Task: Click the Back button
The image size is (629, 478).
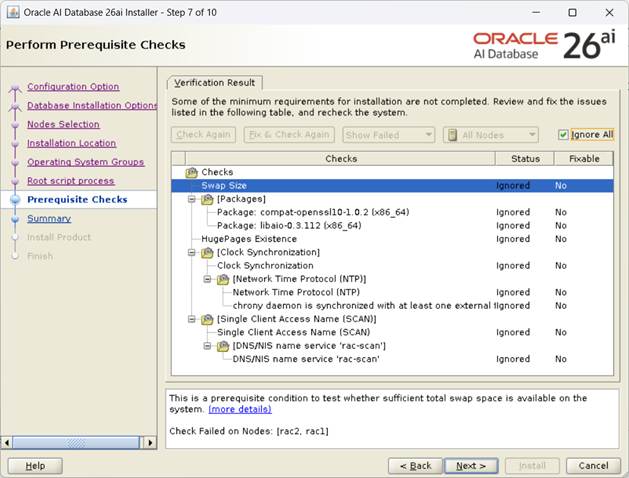Action: pos(415,466)
